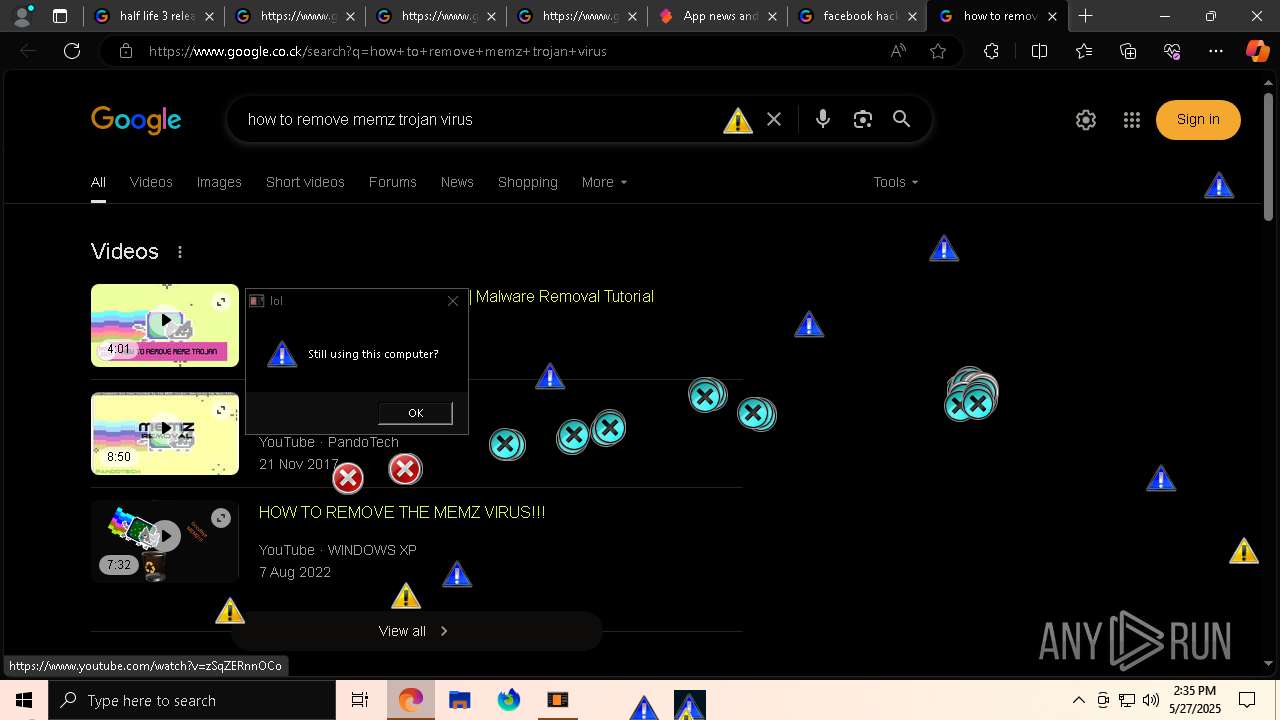The width and height of the screenshot is (1280, 720).
Task: Expand the Tools dropdown
Action: (895, 182)
